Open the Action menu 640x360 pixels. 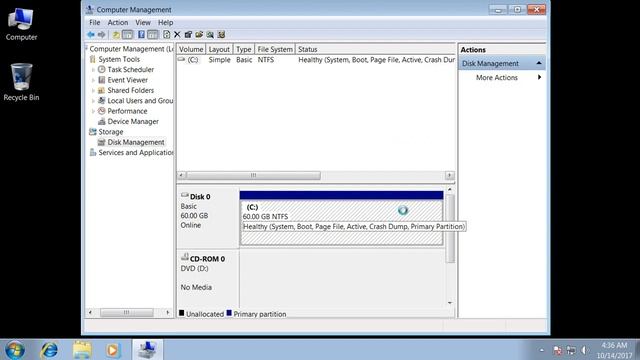click(118, 22)
